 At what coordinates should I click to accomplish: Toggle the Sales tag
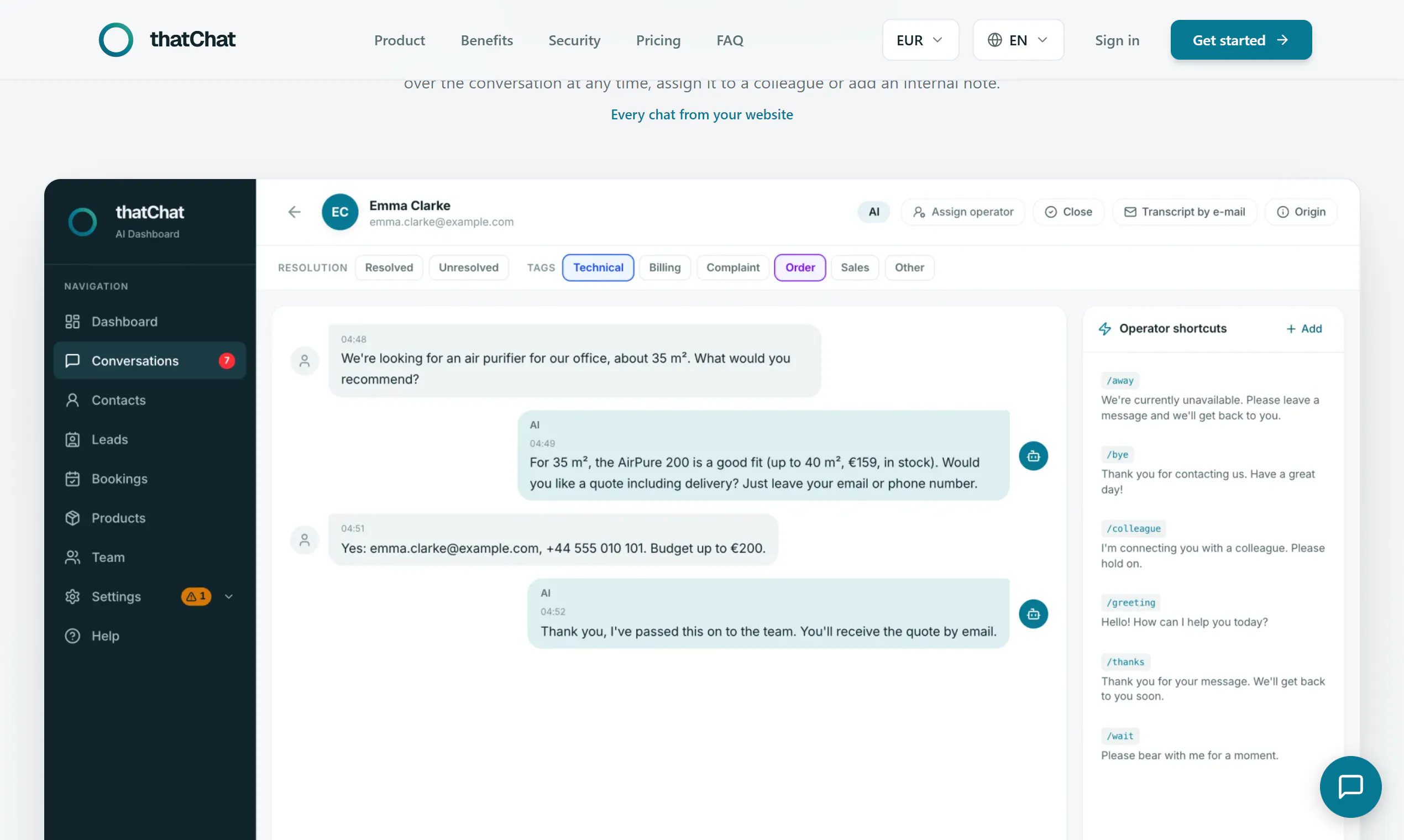[x=855, y=267]
